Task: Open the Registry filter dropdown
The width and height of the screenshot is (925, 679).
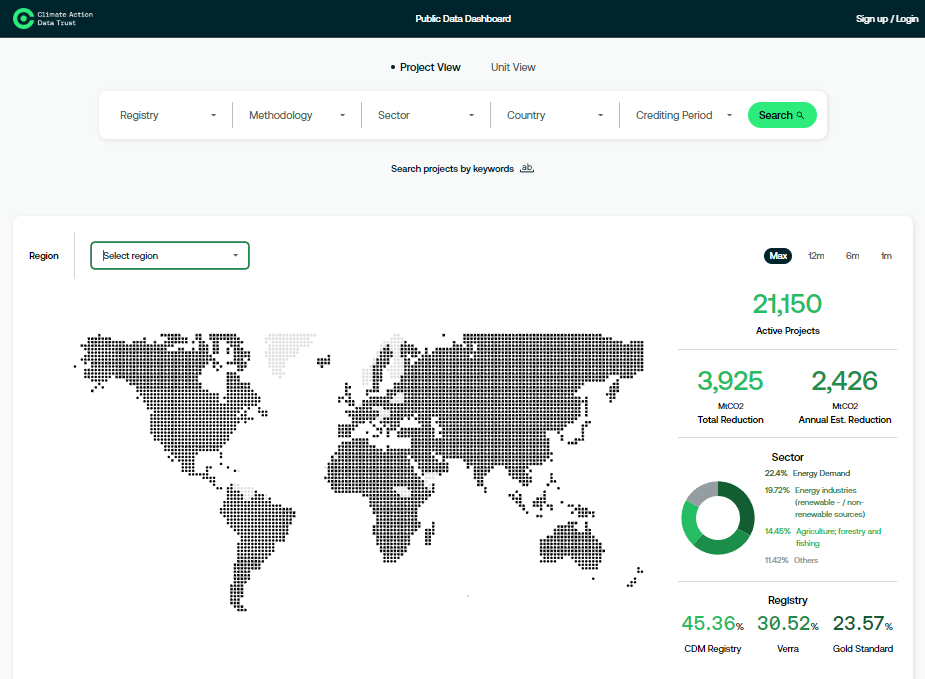Action: coord(168,115)
